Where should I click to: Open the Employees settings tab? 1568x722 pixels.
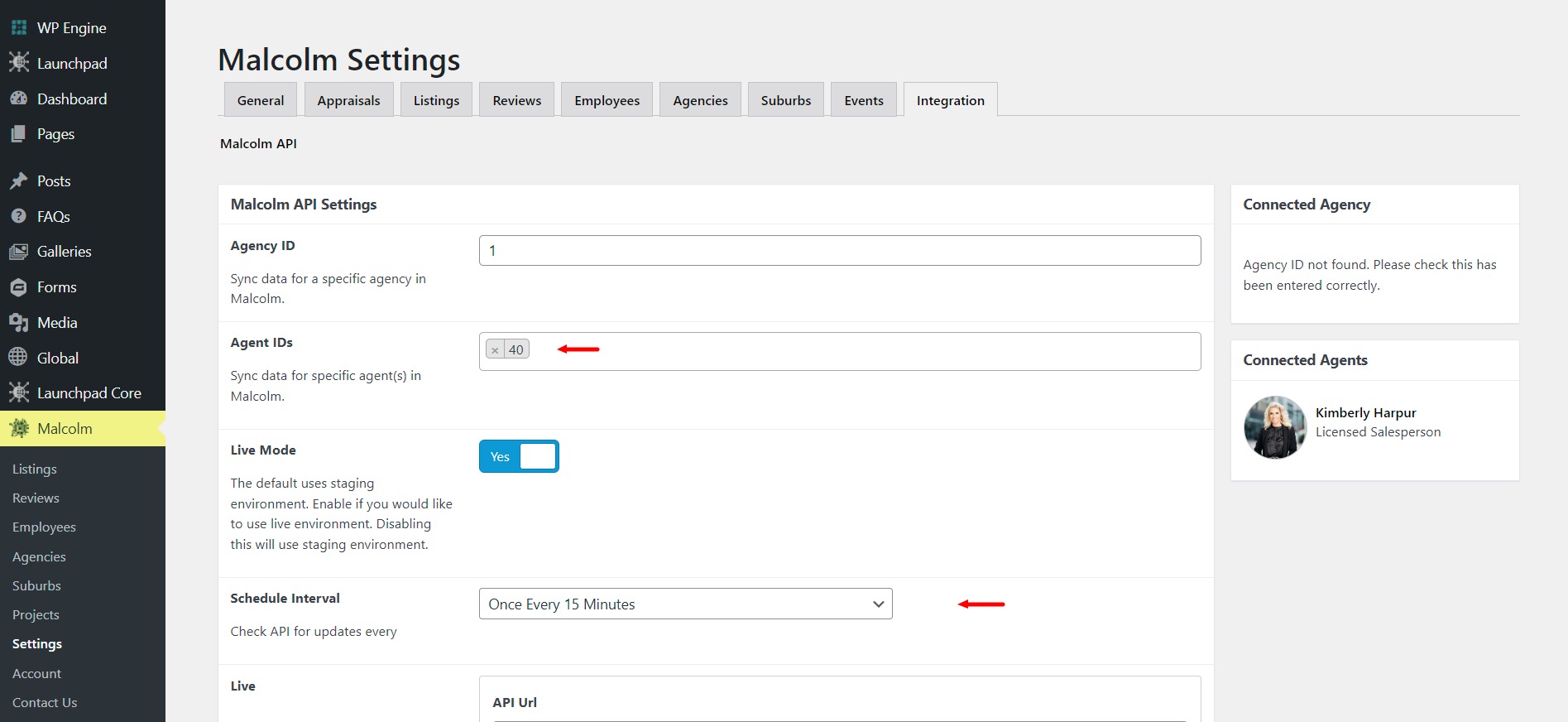point(607,100)
